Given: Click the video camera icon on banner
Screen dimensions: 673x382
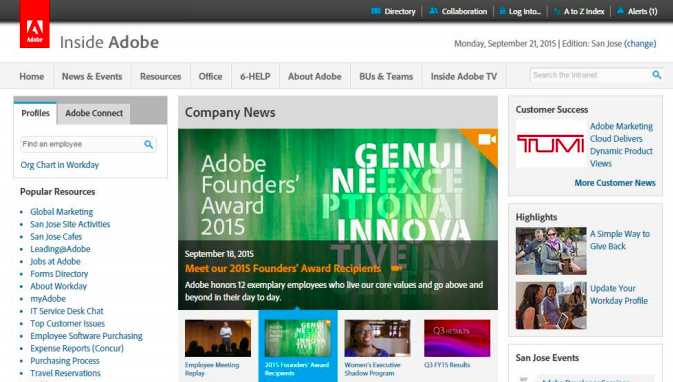Looking at the screenshot, I should [x=487, y=140].
